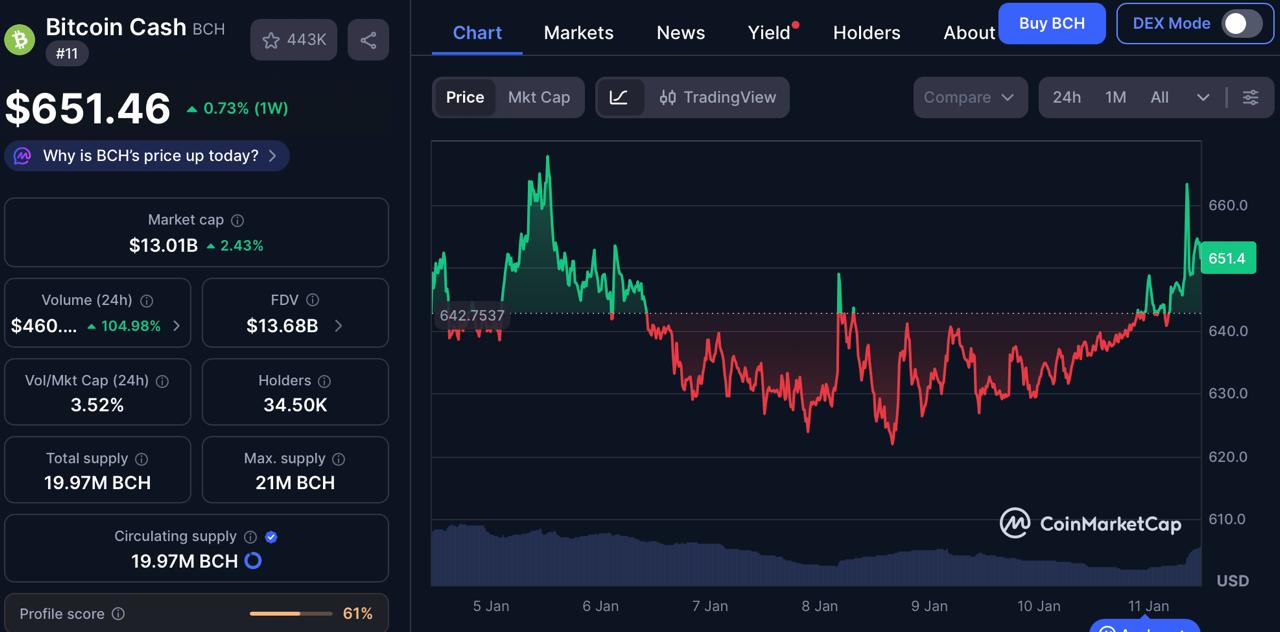The image size is (1280, 632).
Task: Click the Profile score progress bar
Action: (x=290, y=614)
